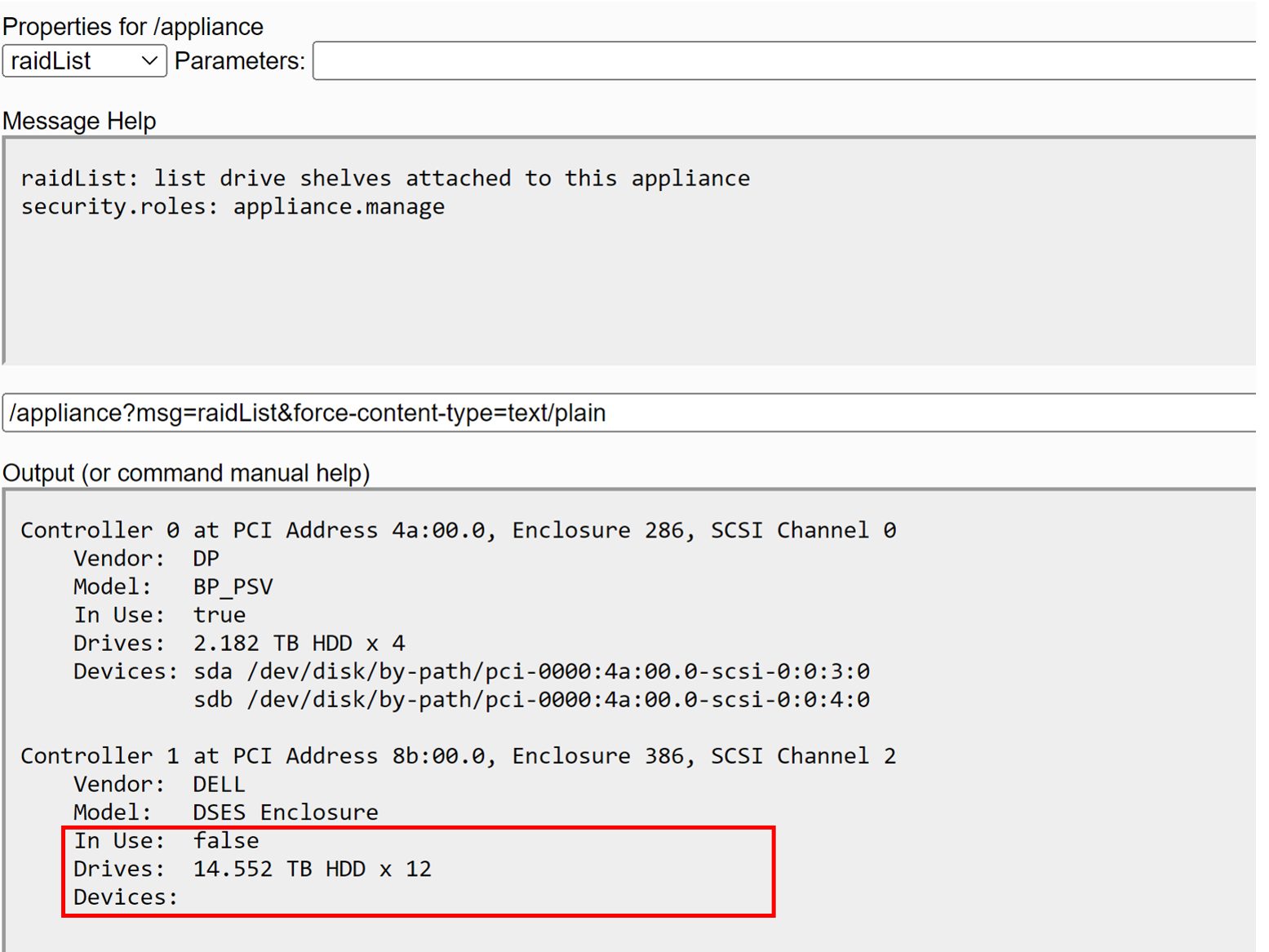Viewport: 1269px width, 952px height.
Task: Click the "Vendor: DELL" line
Action: tap(159, 785)
